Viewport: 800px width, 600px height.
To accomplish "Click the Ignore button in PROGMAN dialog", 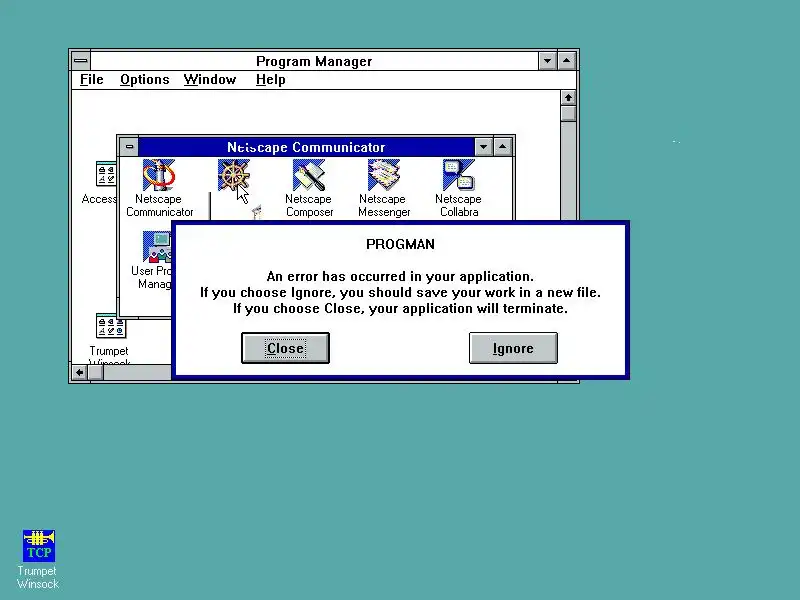I will pyautogui.click(x=513, y=348).
